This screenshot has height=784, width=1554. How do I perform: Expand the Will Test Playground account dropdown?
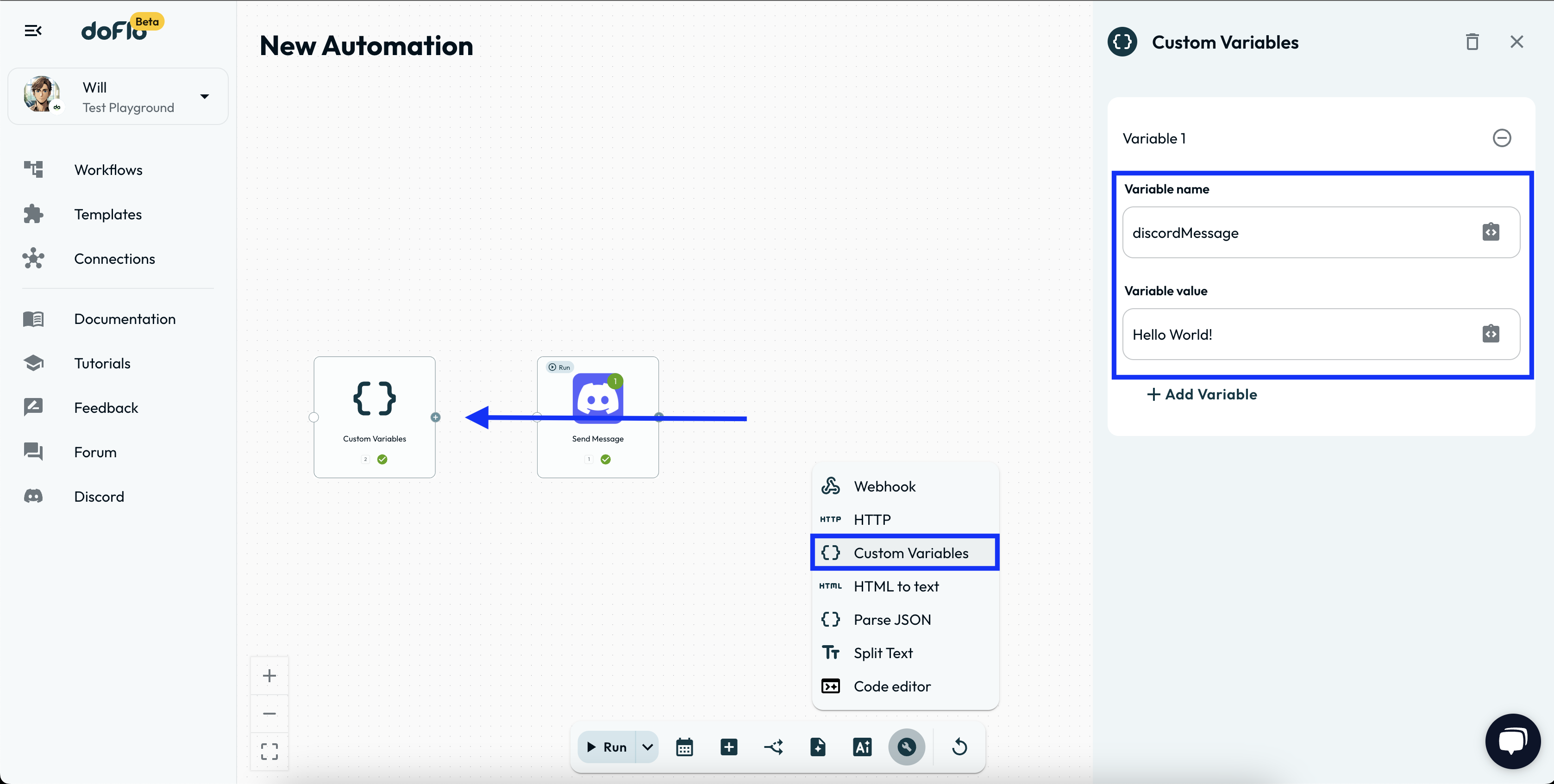(x=205, y=96)
